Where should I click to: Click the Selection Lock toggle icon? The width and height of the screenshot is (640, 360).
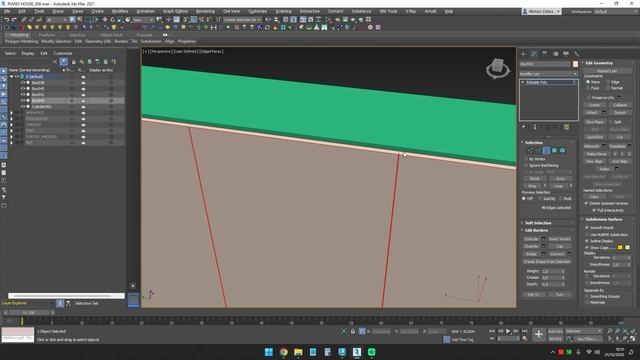point(353,331)
